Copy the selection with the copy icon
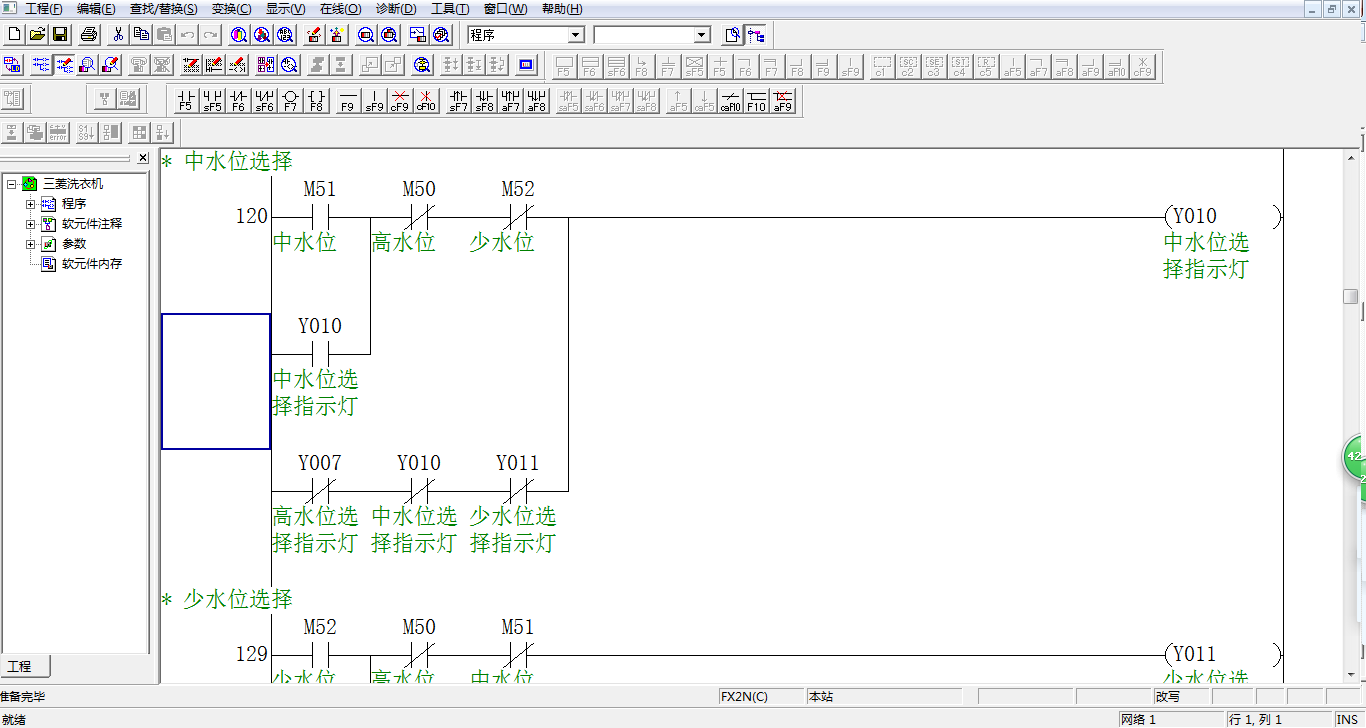Screen dimensions: 1366x728 (x=142, y=34)
